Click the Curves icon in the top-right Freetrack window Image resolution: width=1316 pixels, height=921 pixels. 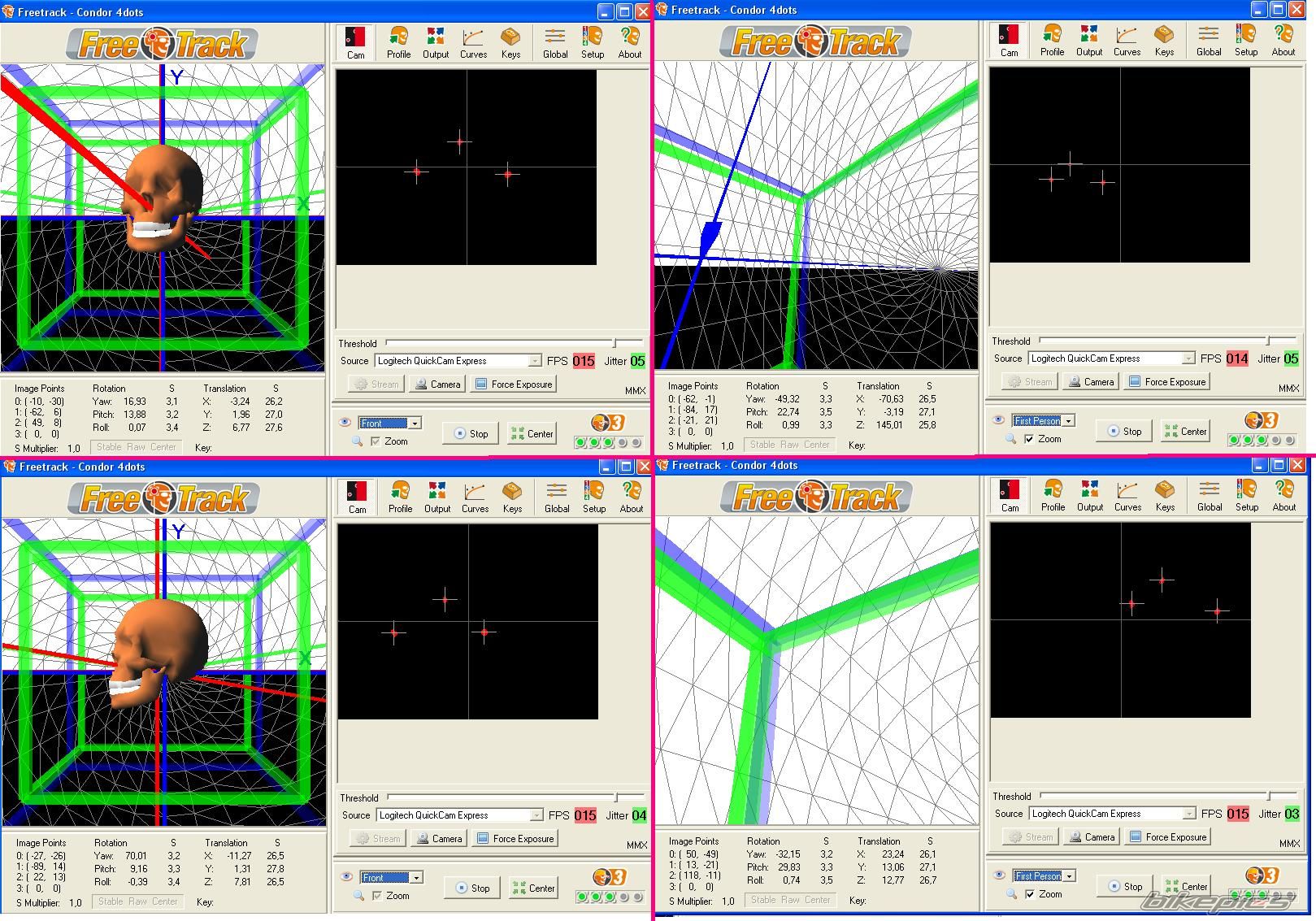tap(1127, 40)
